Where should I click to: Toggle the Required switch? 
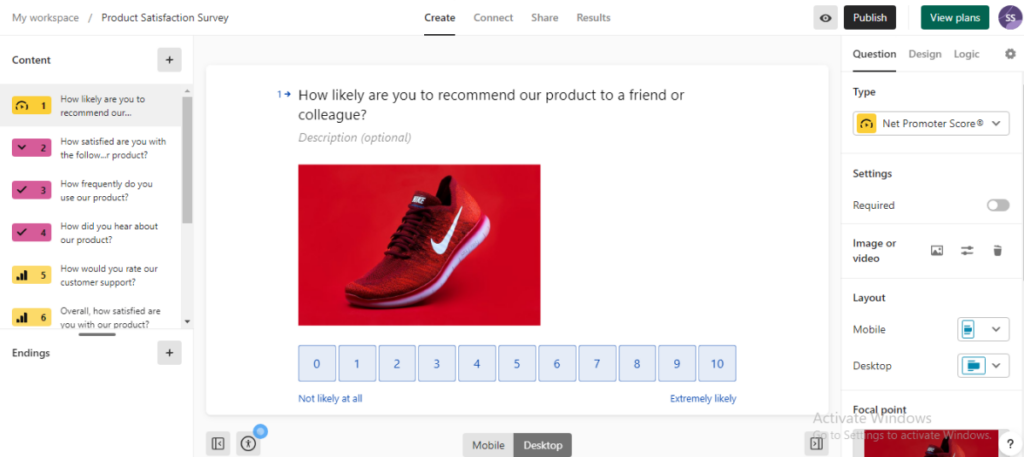[997, 205]
